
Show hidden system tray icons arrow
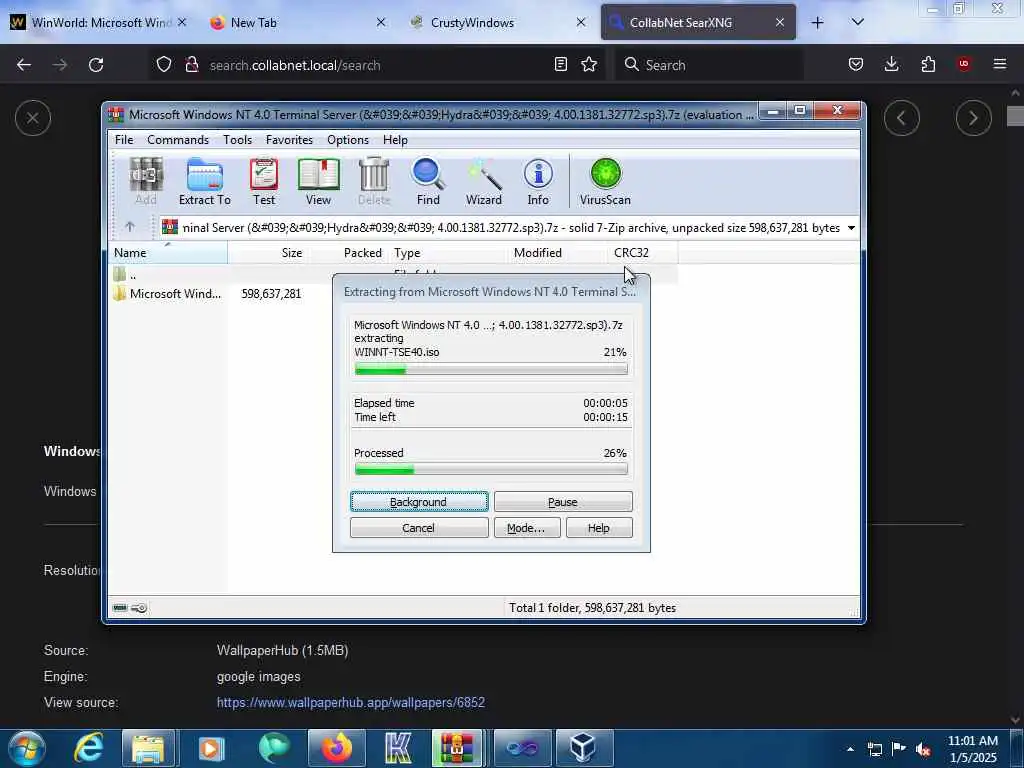[x=850, y=749]
